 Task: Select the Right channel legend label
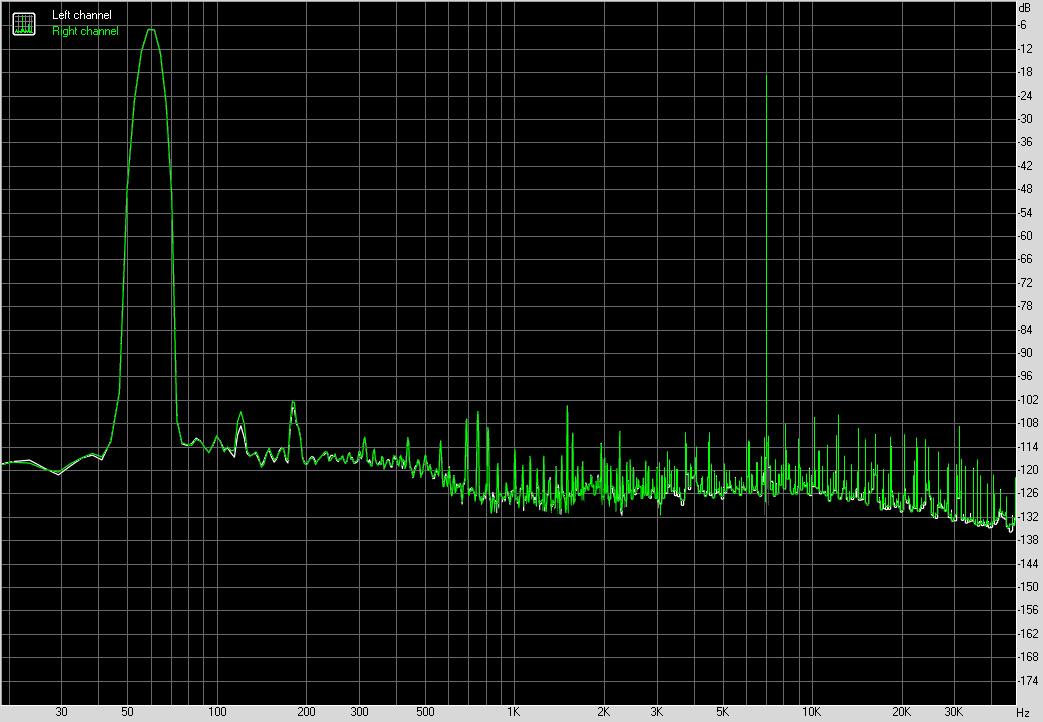(85, 31)
